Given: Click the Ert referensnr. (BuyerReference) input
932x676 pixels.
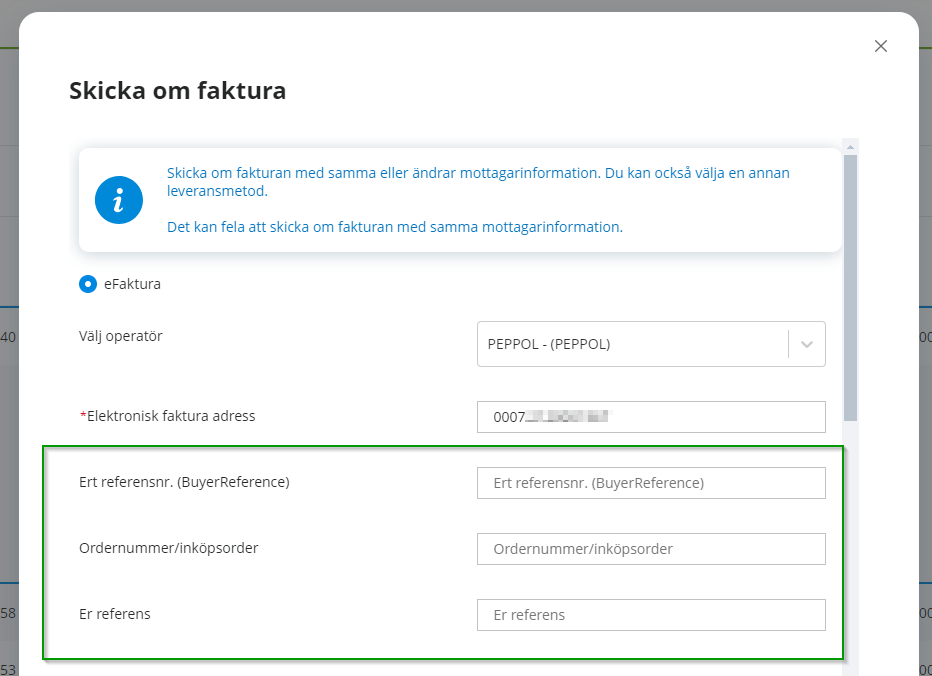Looking at the screenshot, I should (651, 483).
